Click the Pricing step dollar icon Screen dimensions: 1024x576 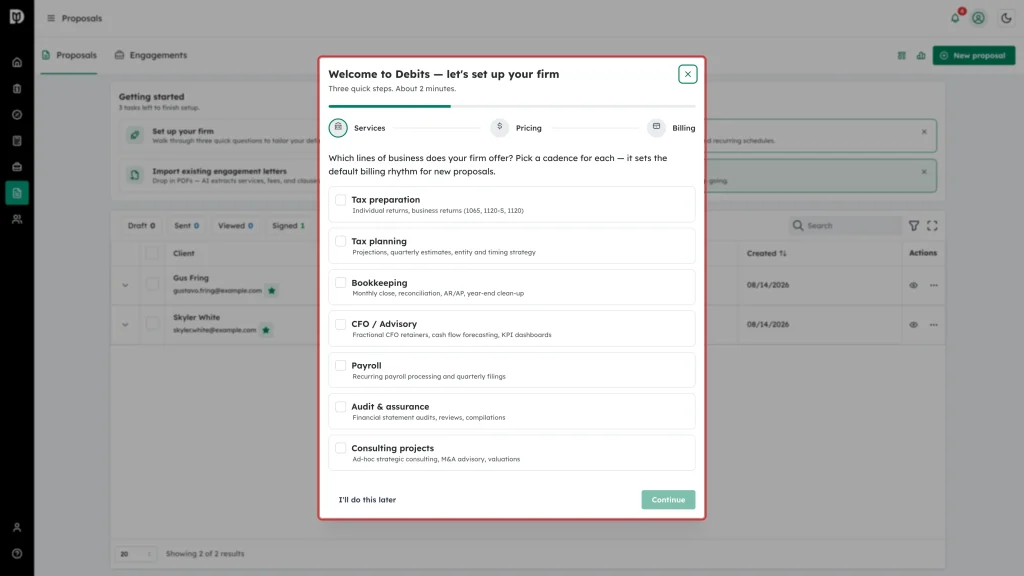point(500,127)
